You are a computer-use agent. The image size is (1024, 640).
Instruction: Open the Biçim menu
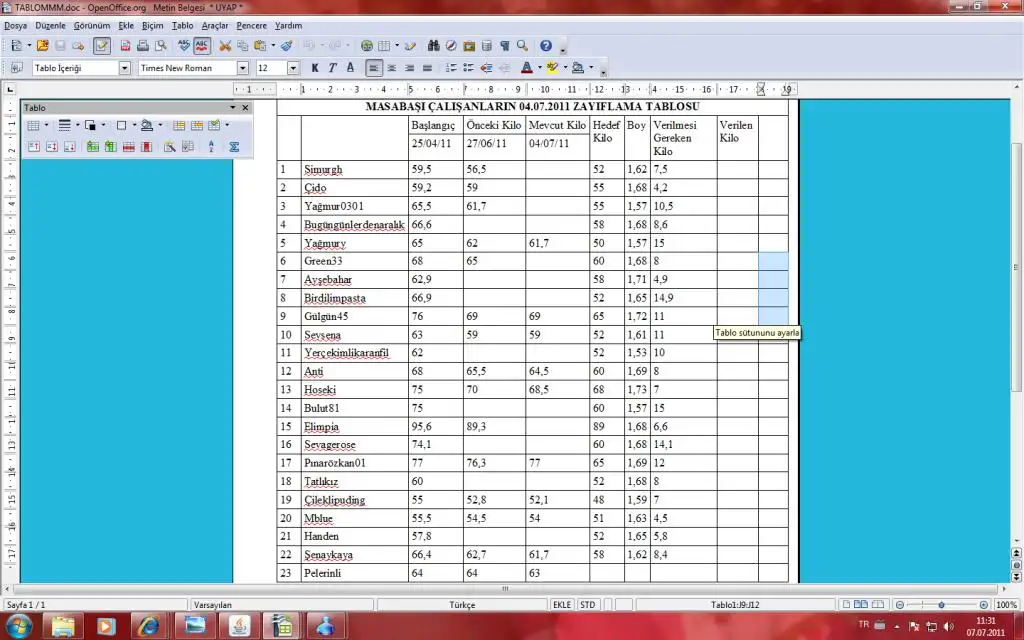[x=153, y=25]
